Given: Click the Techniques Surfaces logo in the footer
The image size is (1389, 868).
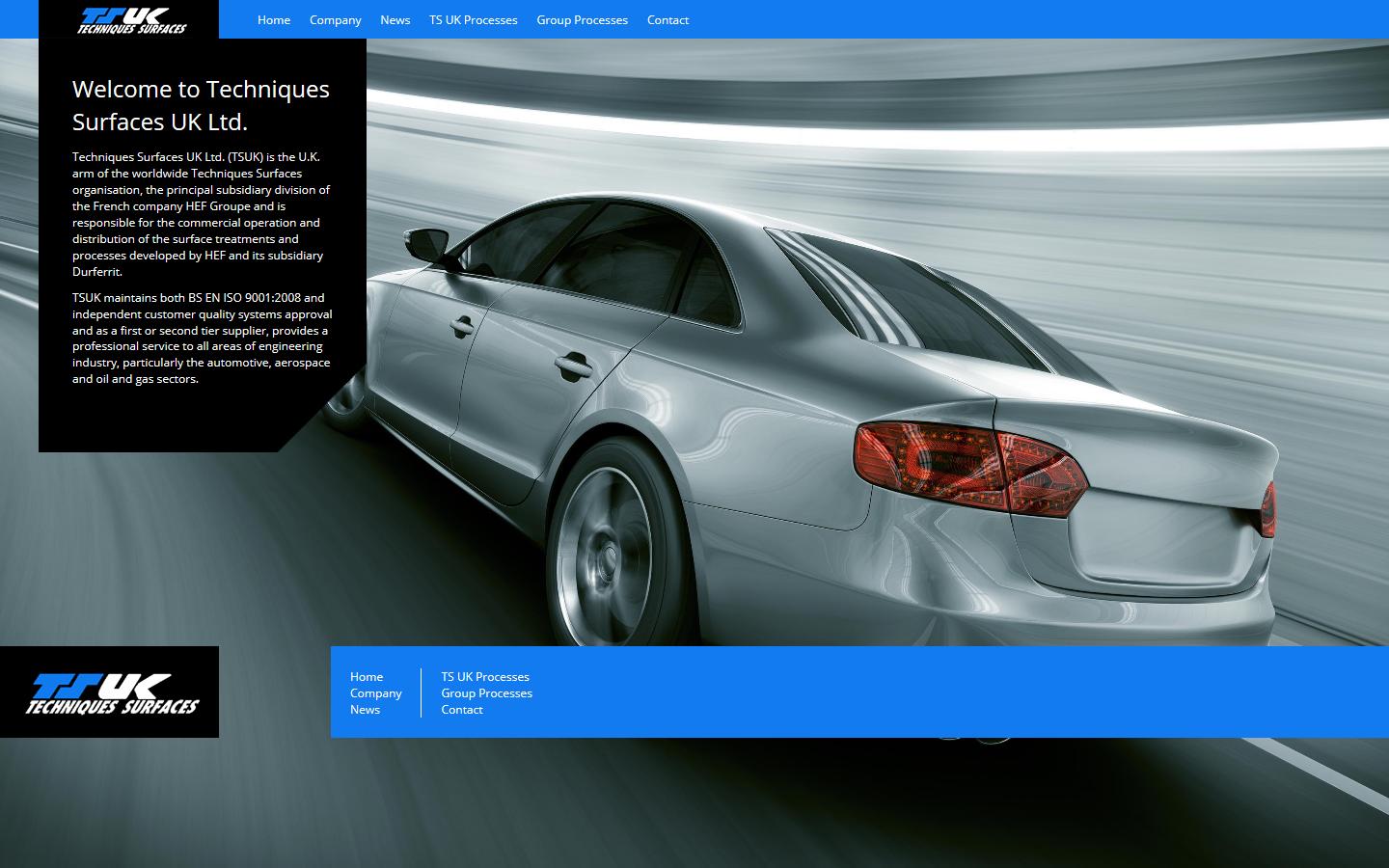Looking at the screenshot, I should point(109,691).
